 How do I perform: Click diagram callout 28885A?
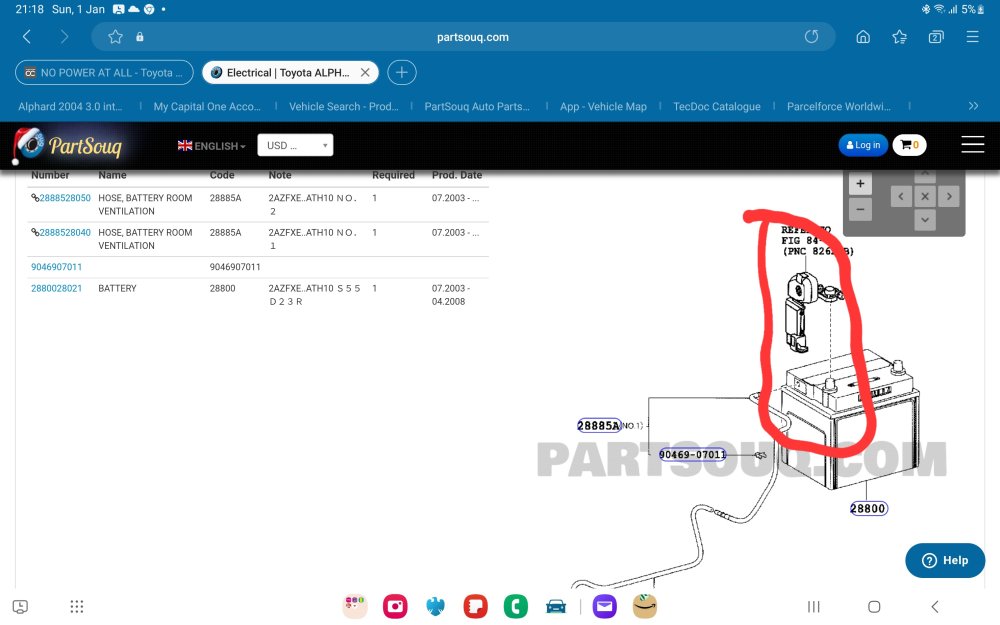pos(598,425)
